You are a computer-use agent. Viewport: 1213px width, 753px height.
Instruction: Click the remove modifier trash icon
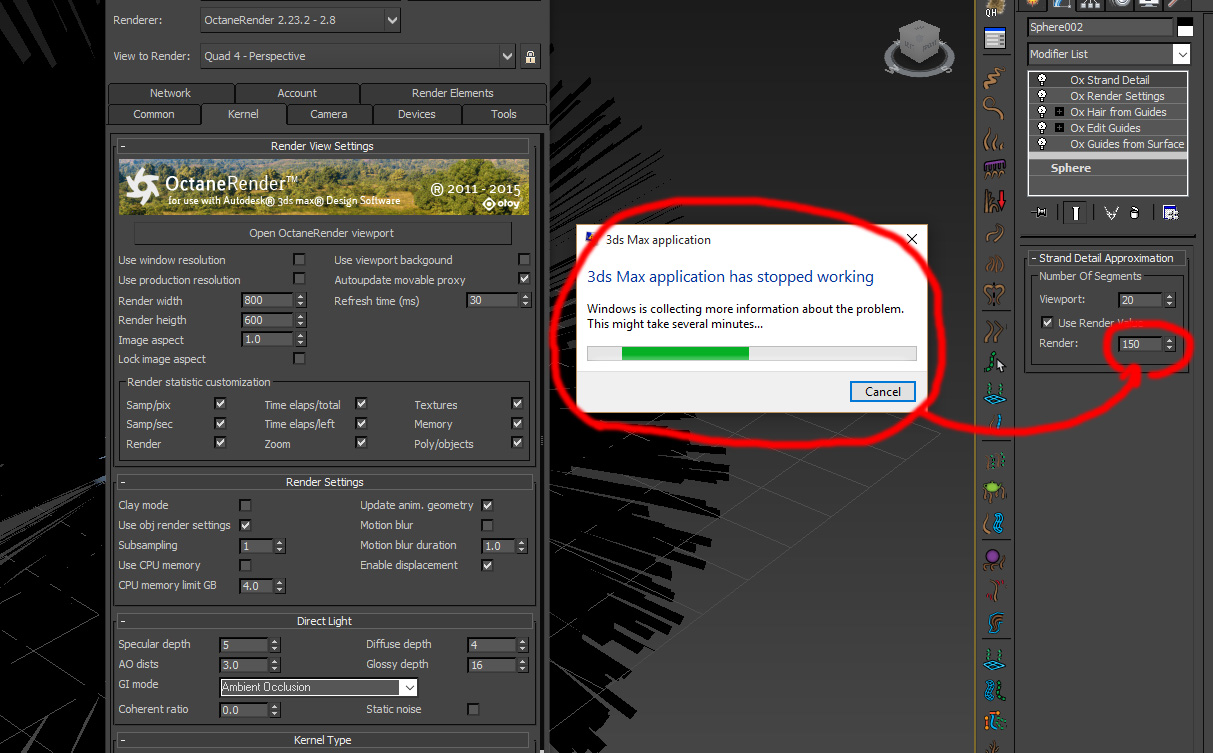(x=1134, y=212)
